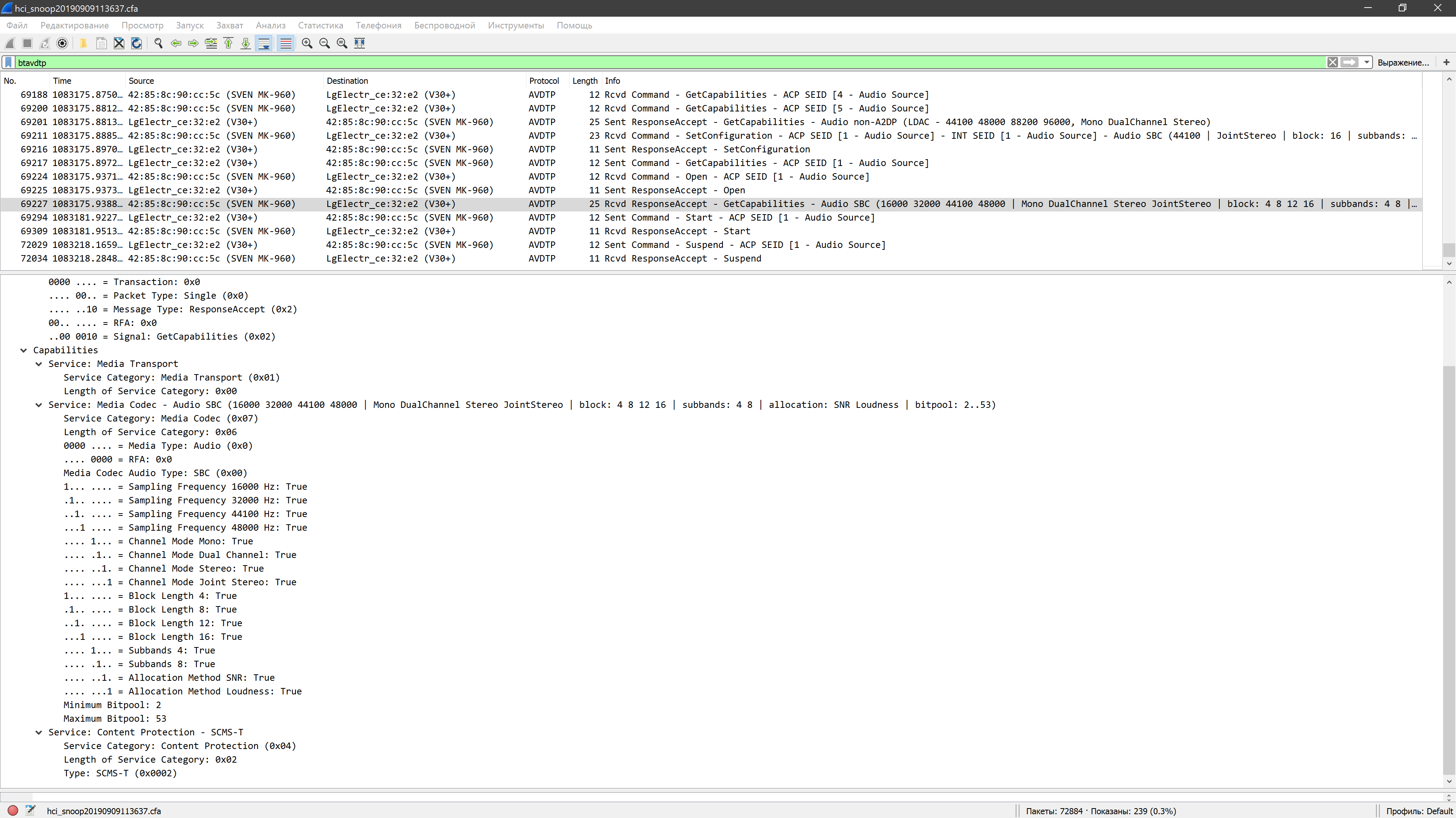This screenshot has height=818, width=1456.
Task: Click the open capture file folder icon
Action: [x=83, y=43]
